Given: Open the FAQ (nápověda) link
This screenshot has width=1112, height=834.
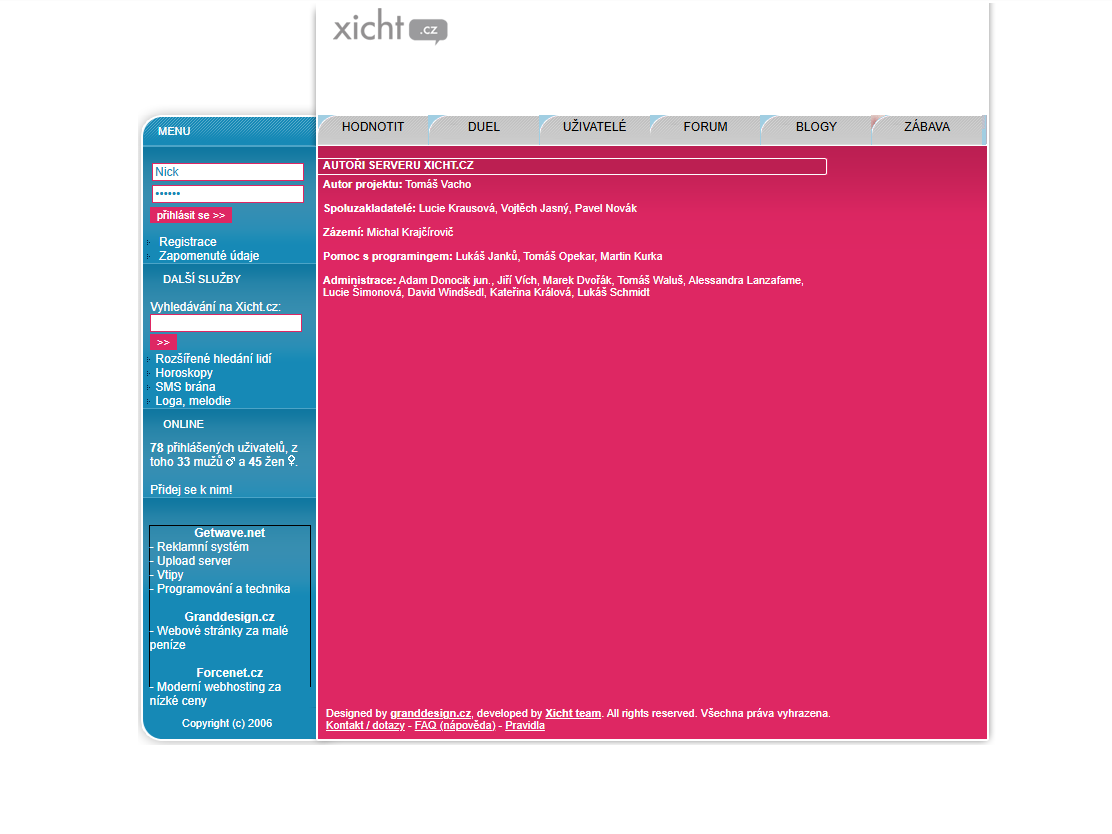Looking at the screenshot, I should tap(455, 725).
